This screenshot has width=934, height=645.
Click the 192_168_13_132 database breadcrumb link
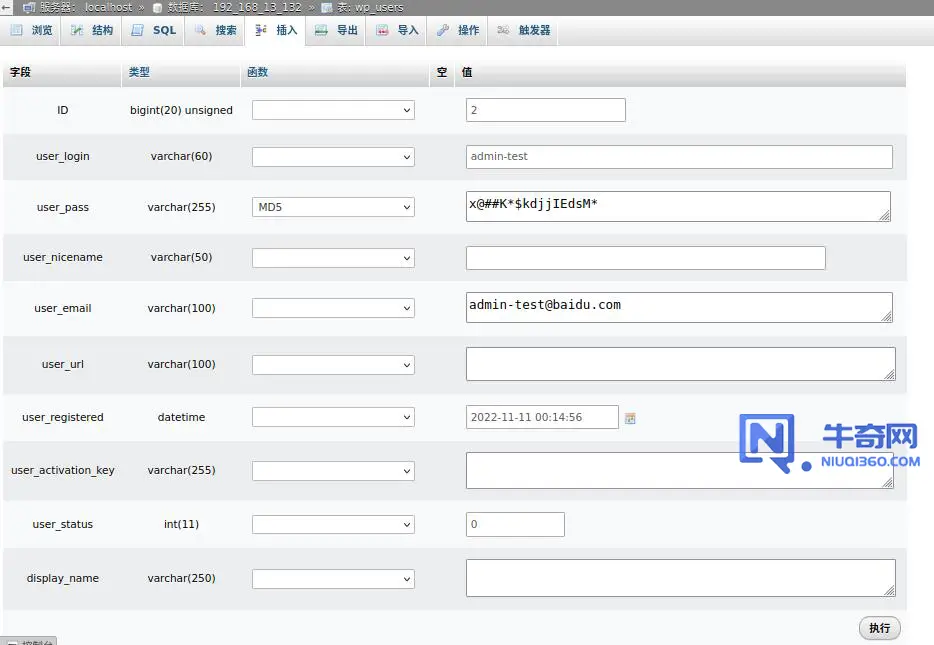click(x=257, y=7)
